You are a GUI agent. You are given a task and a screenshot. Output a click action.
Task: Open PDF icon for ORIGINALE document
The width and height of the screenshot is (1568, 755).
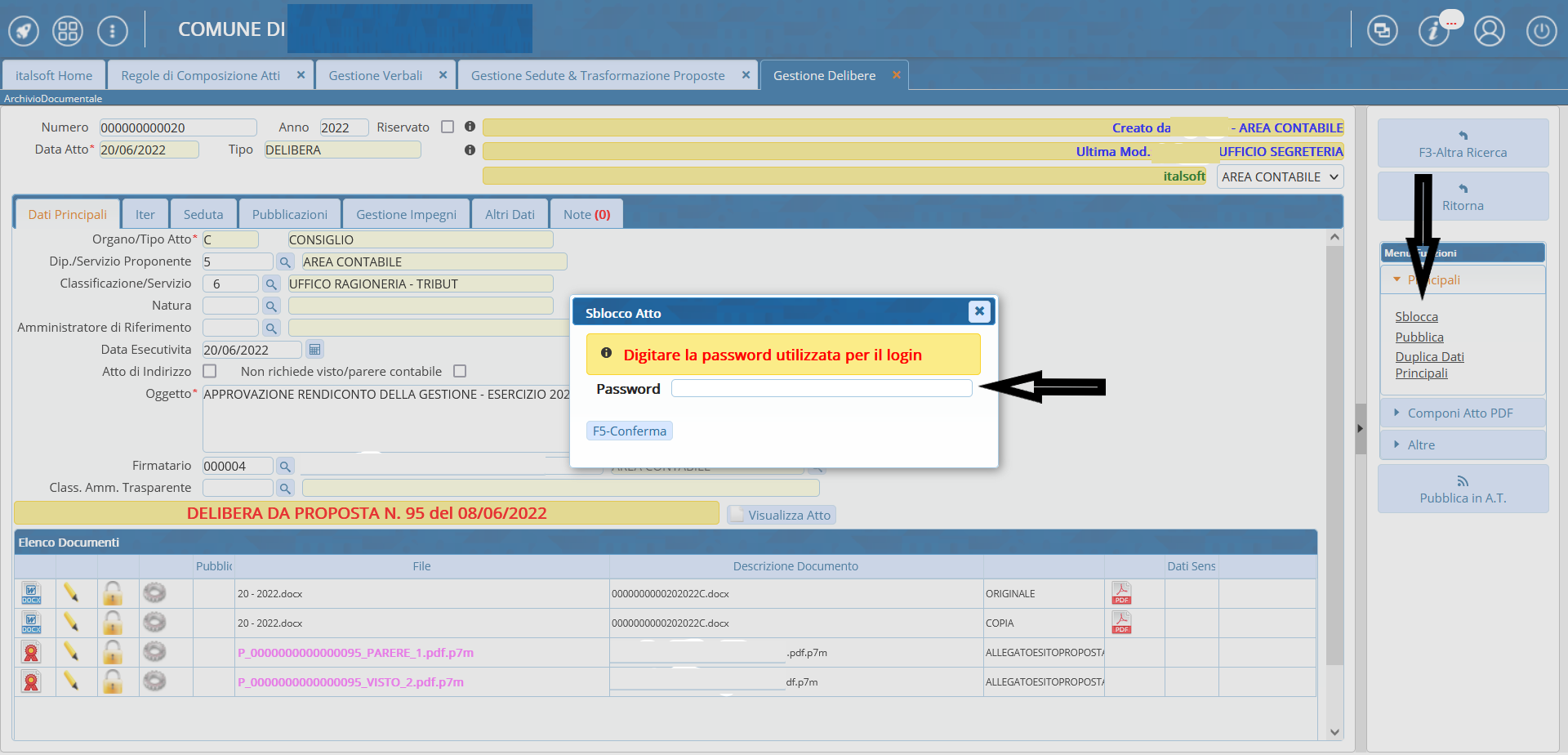pos(1121,593)
